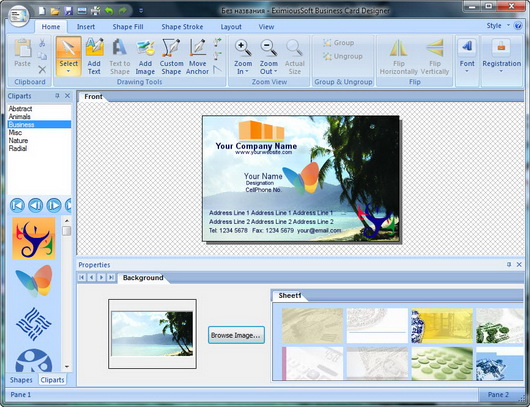Click the Browse Image button

(236, 335)
